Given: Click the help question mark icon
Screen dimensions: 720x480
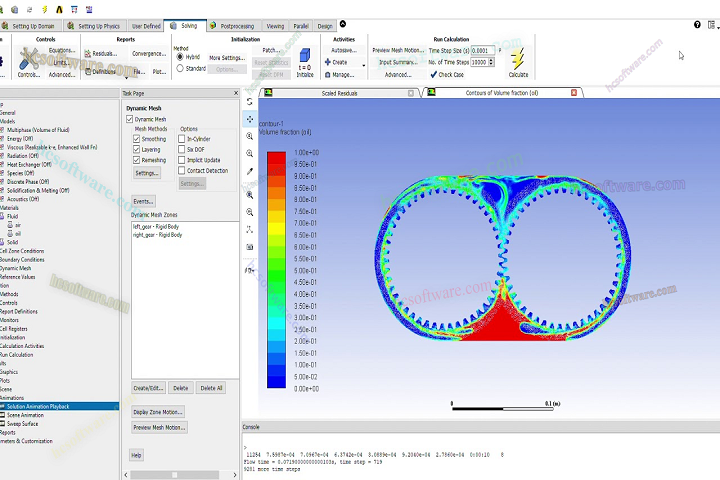Looking at the screenshot, I should coord(697,25).
